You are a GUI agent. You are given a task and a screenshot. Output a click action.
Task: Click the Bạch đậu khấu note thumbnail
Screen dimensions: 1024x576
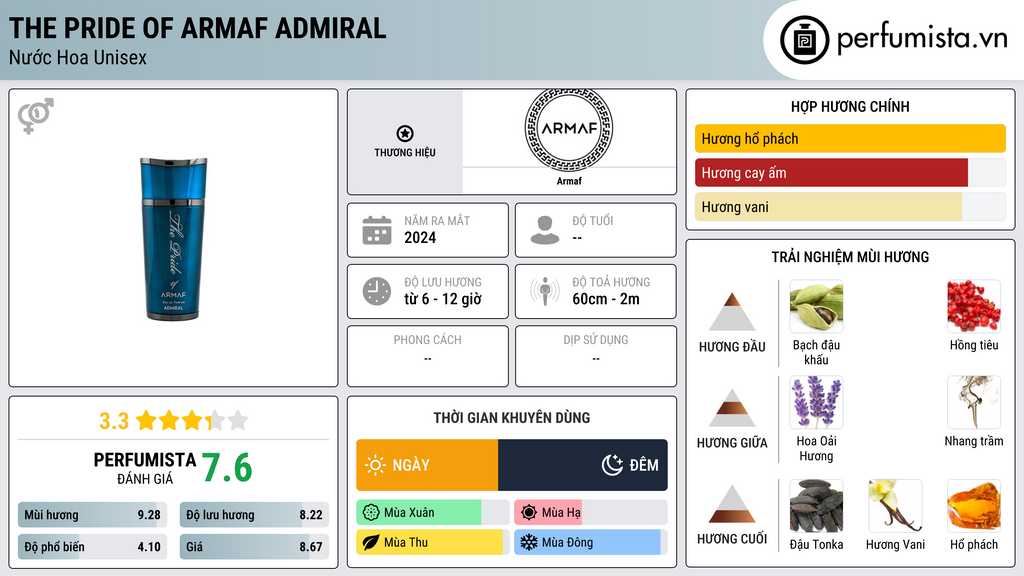coord(816,307)
